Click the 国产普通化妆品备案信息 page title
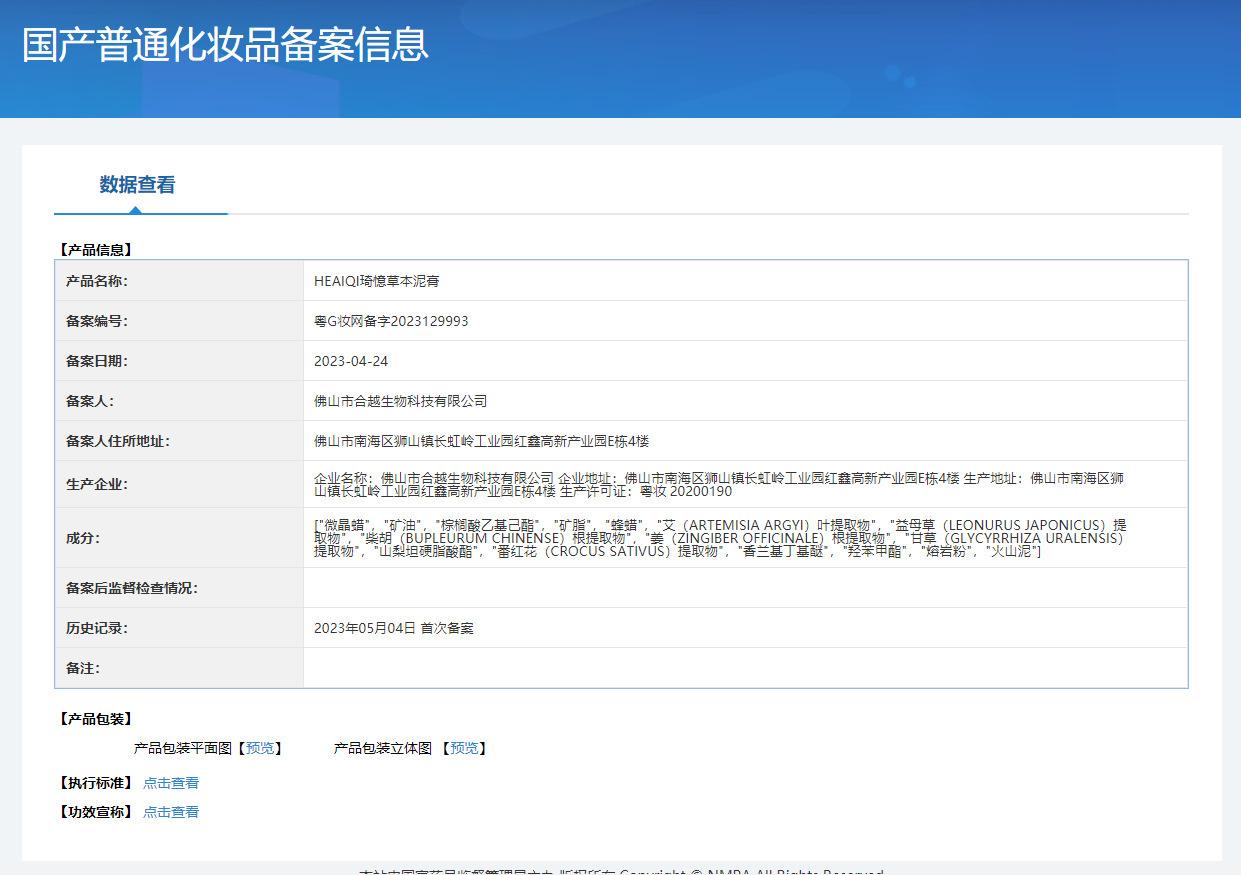 (x=225, y=45)
